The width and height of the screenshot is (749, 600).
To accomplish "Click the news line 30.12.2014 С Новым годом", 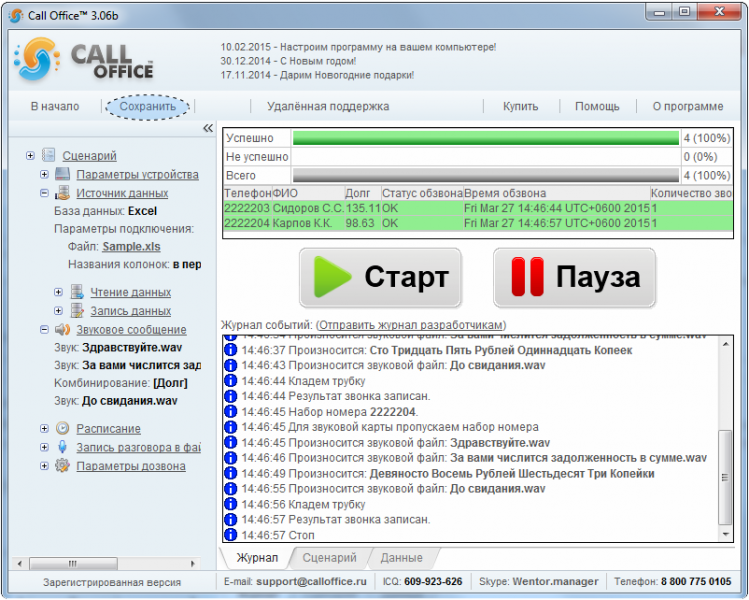I will coord(288,61).
